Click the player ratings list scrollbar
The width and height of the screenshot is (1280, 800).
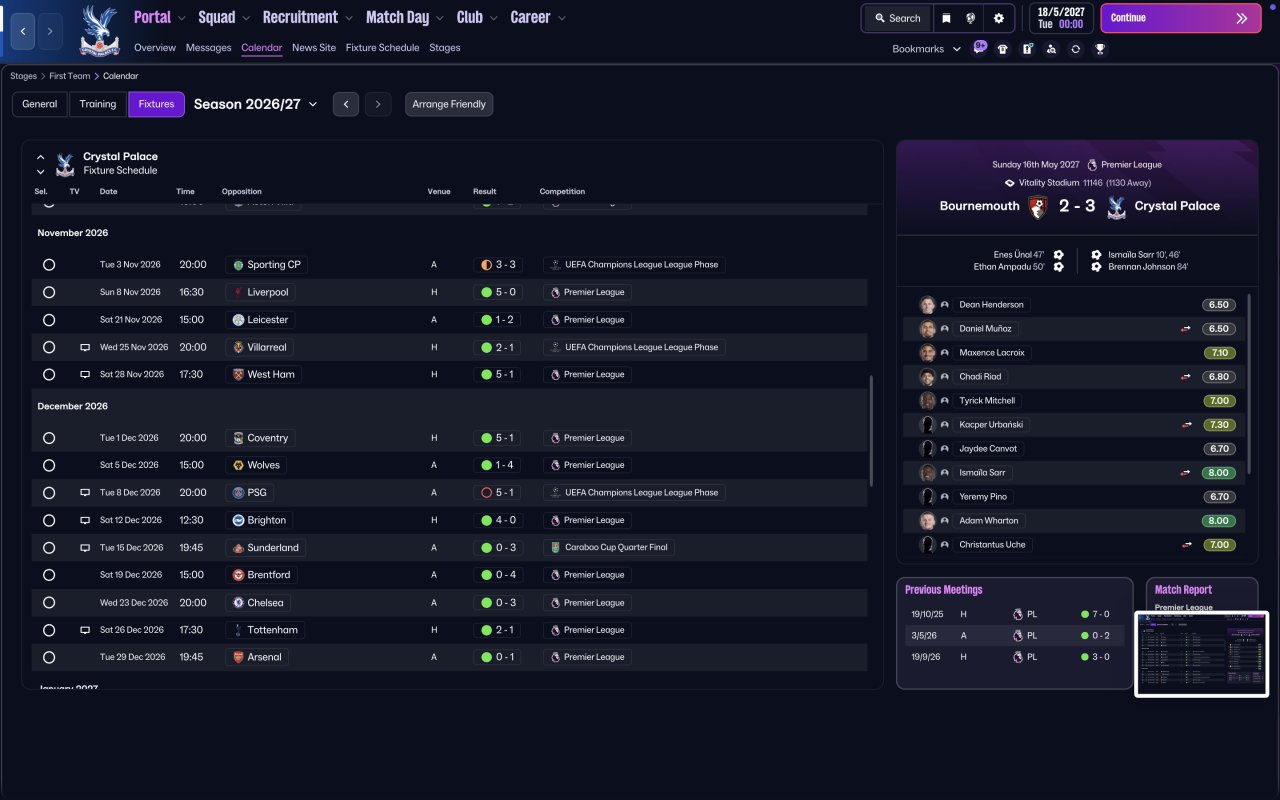click(1250, 385)
